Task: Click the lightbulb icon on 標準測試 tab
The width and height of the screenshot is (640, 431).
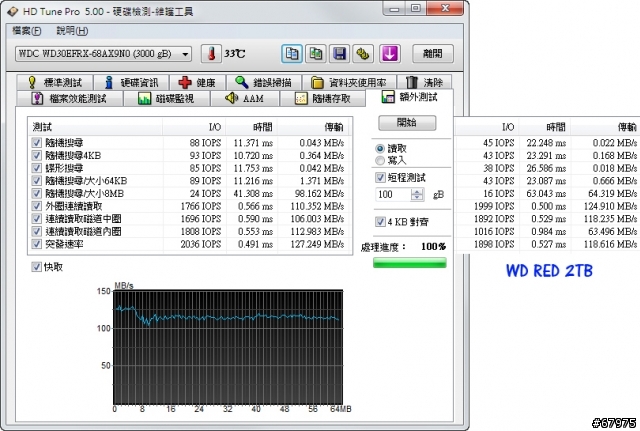Action: point(32,82)
